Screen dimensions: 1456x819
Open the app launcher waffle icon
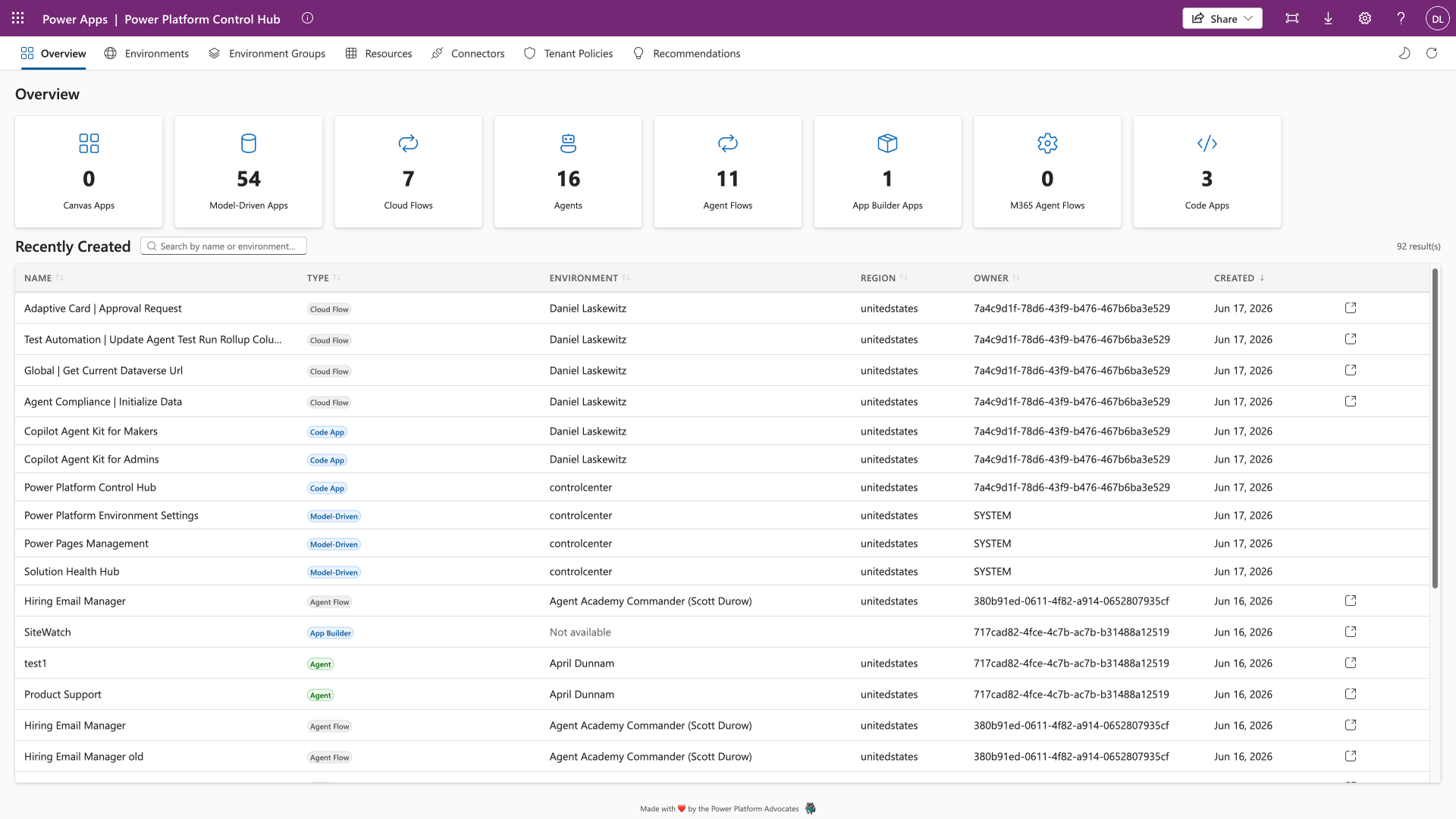[x=18, y=18]
